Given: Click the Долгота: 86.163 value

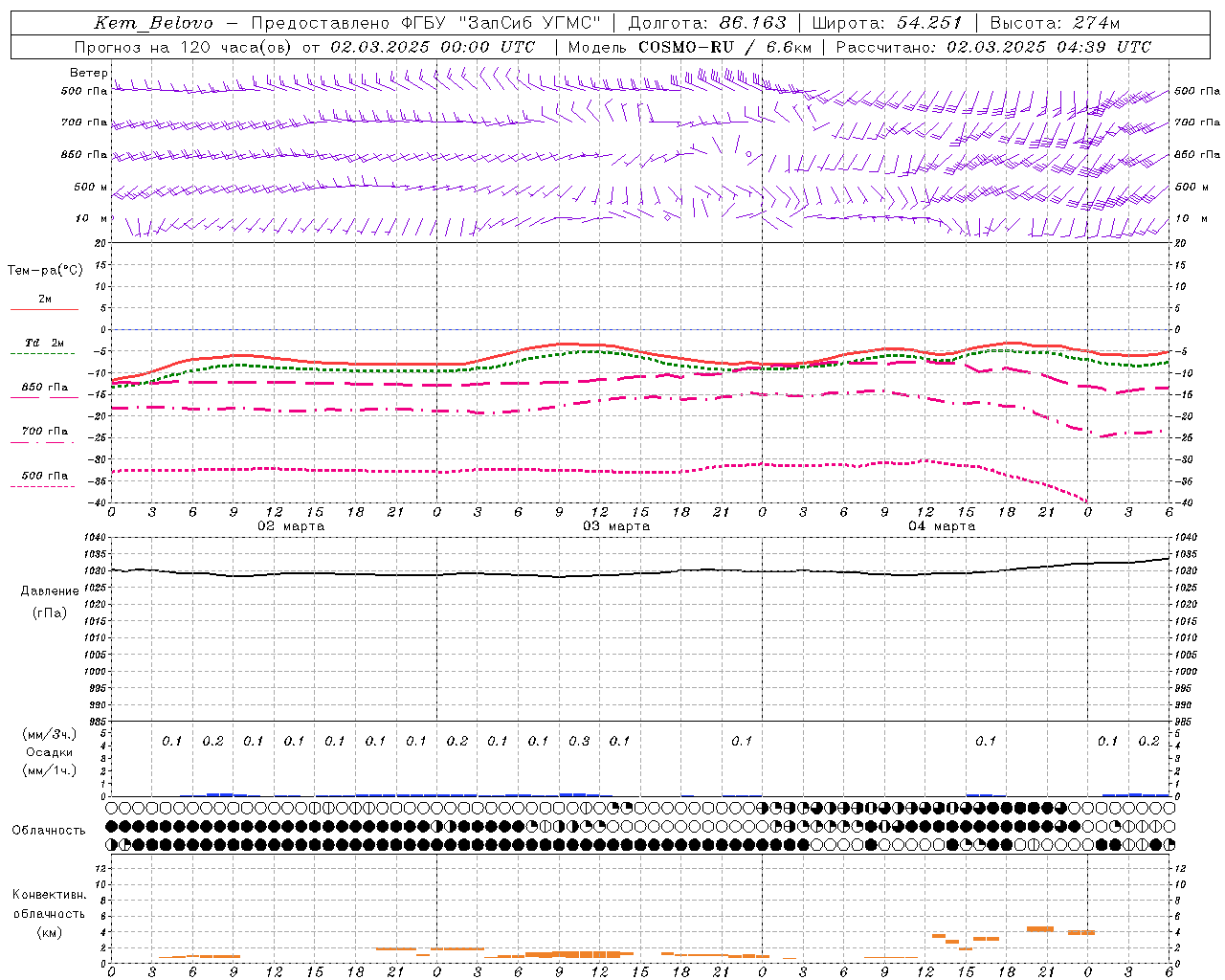Looking at the screenshot, I should (707, 23).
